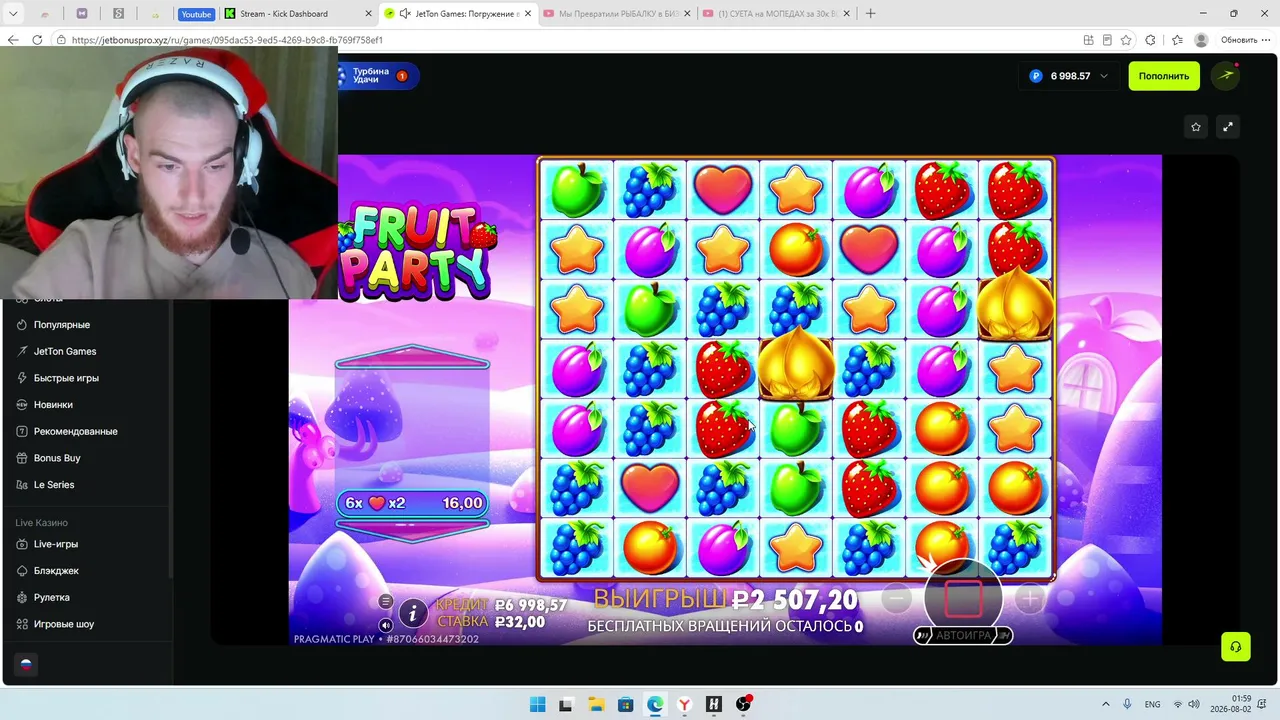Screen dimensions: 1280x720
Task: Open the browser reader view icon
Action: (1107, 40)
